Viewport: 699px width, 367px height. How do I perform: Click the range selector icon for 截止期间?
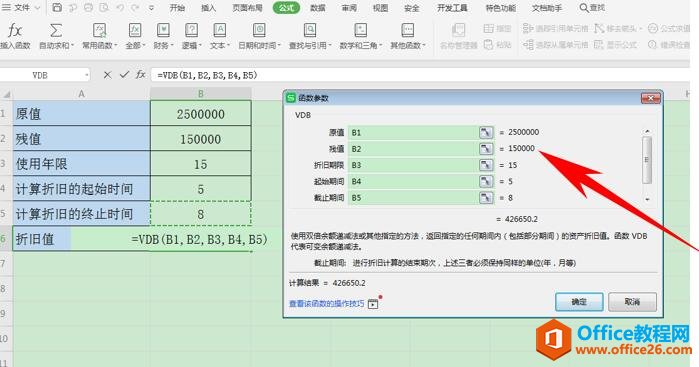click(x=486, y=198)
